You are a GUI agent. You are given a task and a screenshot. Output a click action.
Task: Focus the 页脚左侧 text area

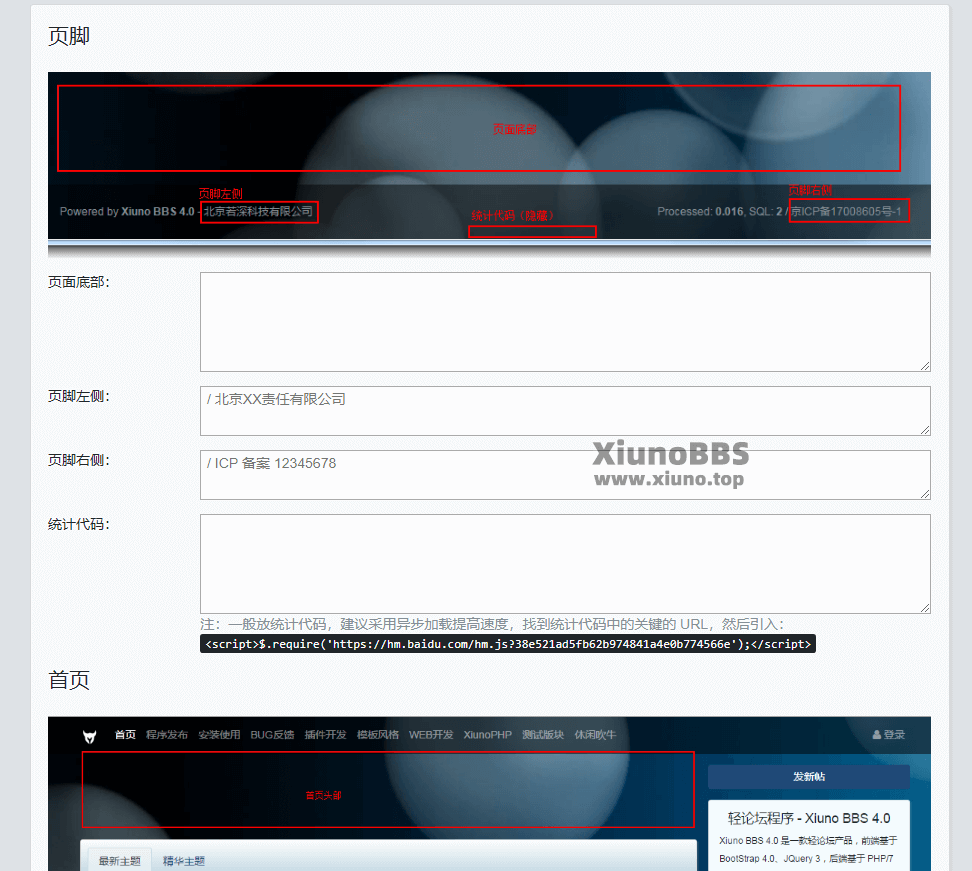565,410
